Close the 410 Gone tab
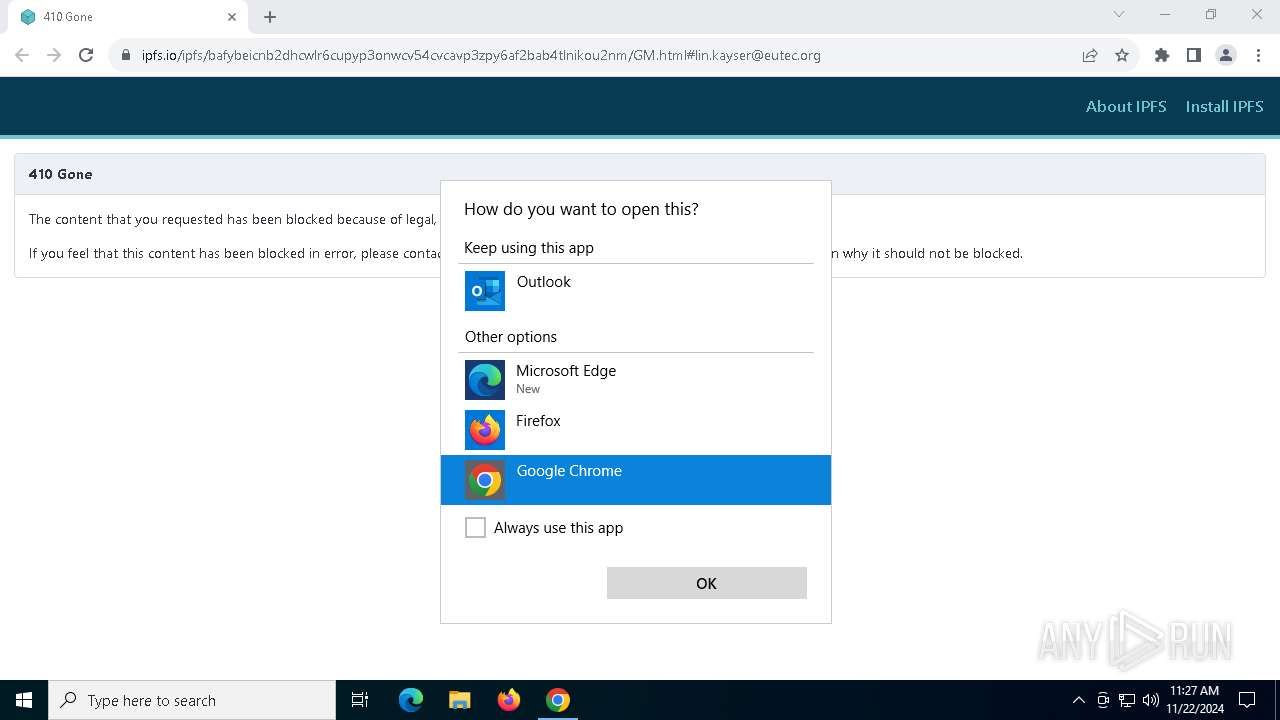The image size is (1280, 720). point(232,17)
